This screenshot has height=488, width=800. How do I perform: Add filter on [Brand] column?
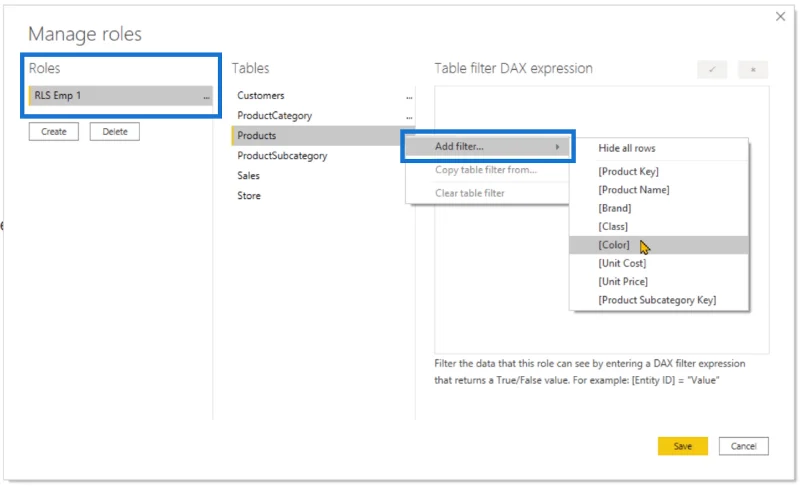(x=659, y=208)
